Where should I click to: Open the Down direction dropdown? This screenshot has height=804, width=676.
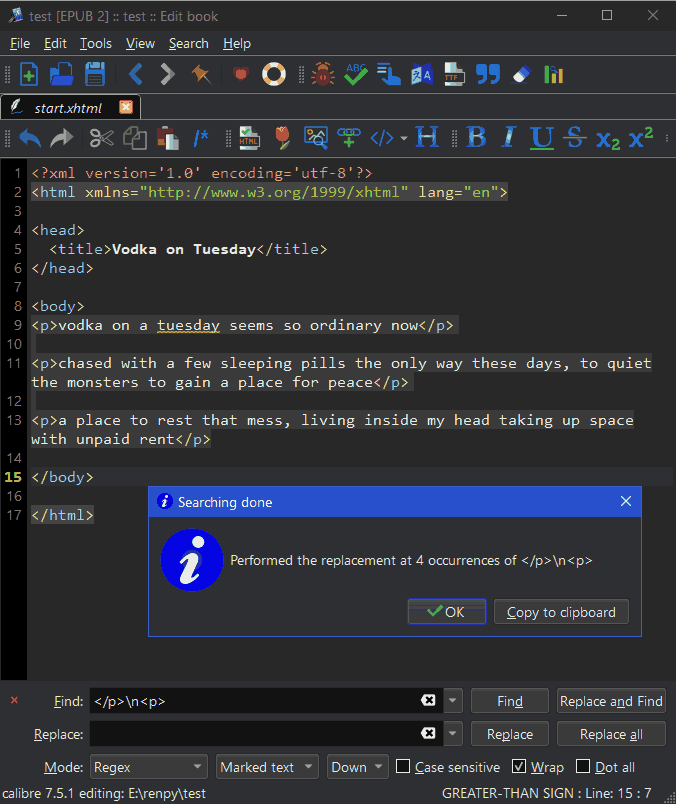point(357,767)
